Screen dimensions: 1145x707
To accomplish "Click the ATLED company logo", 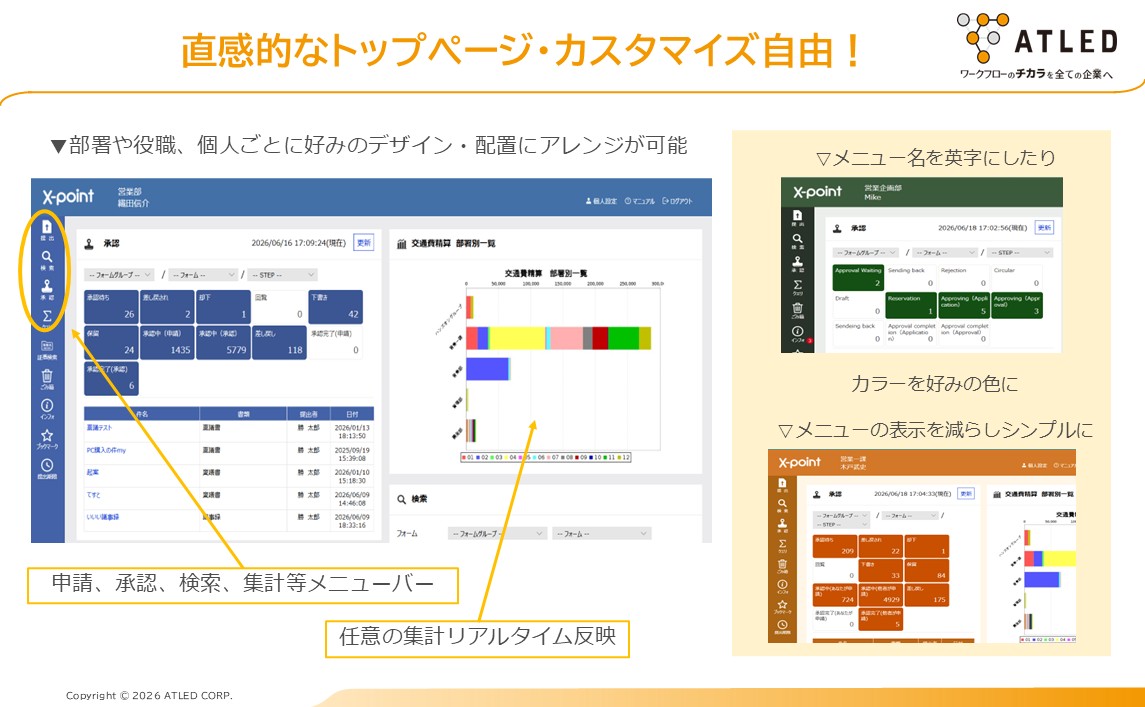I will click(x=1038, y=45).
